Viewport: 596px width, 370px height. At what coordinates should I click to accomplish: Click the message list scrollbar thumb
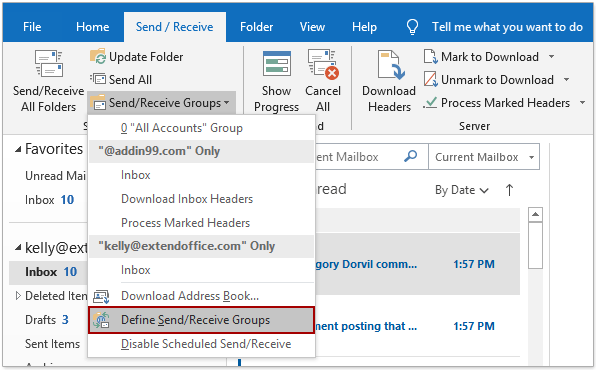tap(535, 246)
